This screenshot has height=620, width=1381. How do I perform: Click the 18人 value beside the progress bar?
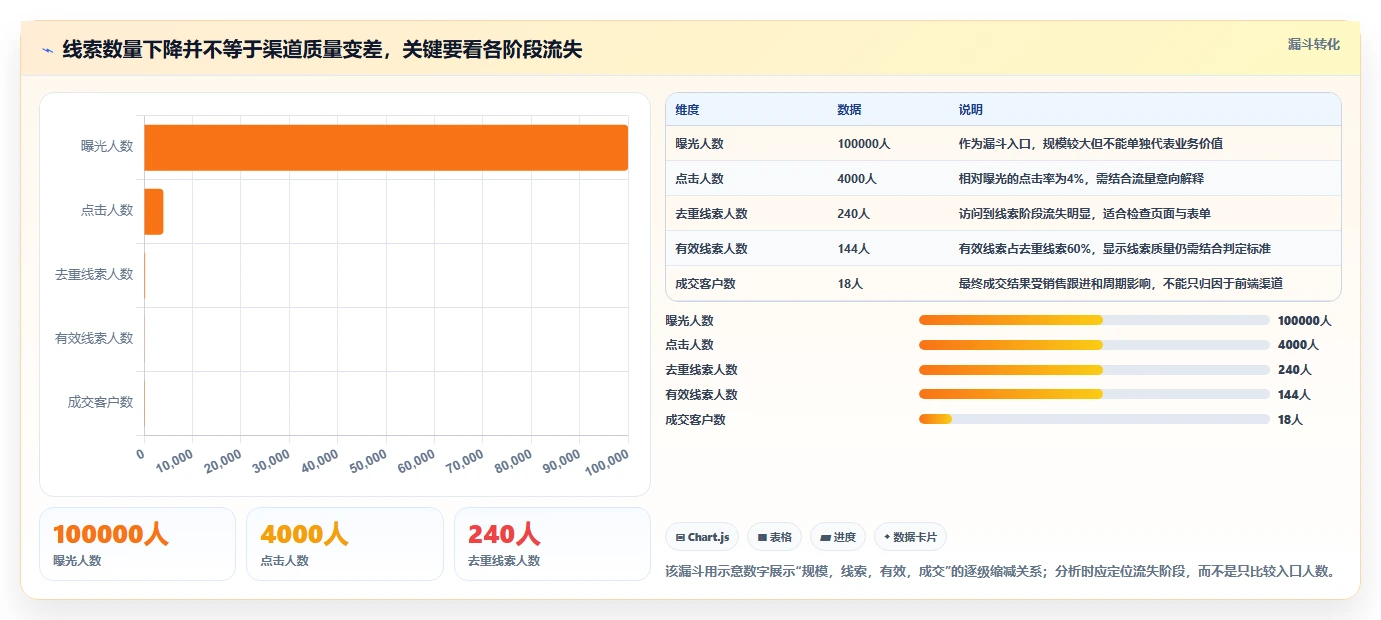(x=1291, y=419)
